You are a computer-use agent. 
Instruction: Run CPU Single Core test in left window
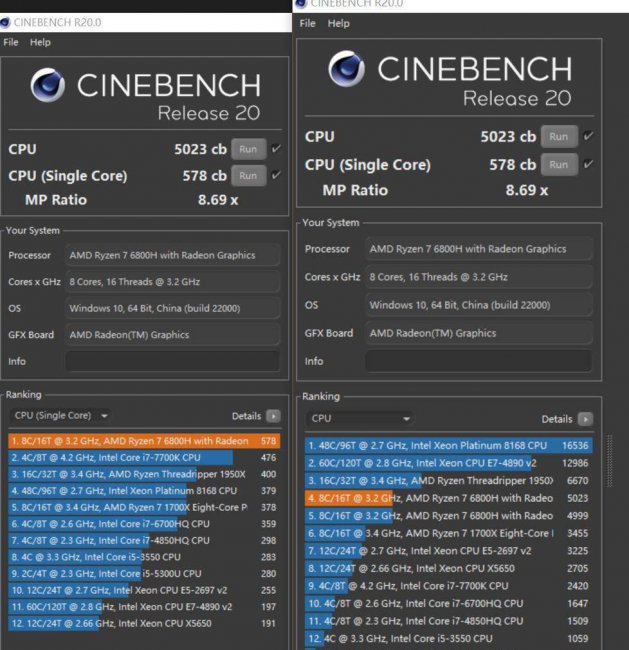(x=248, y=176)
